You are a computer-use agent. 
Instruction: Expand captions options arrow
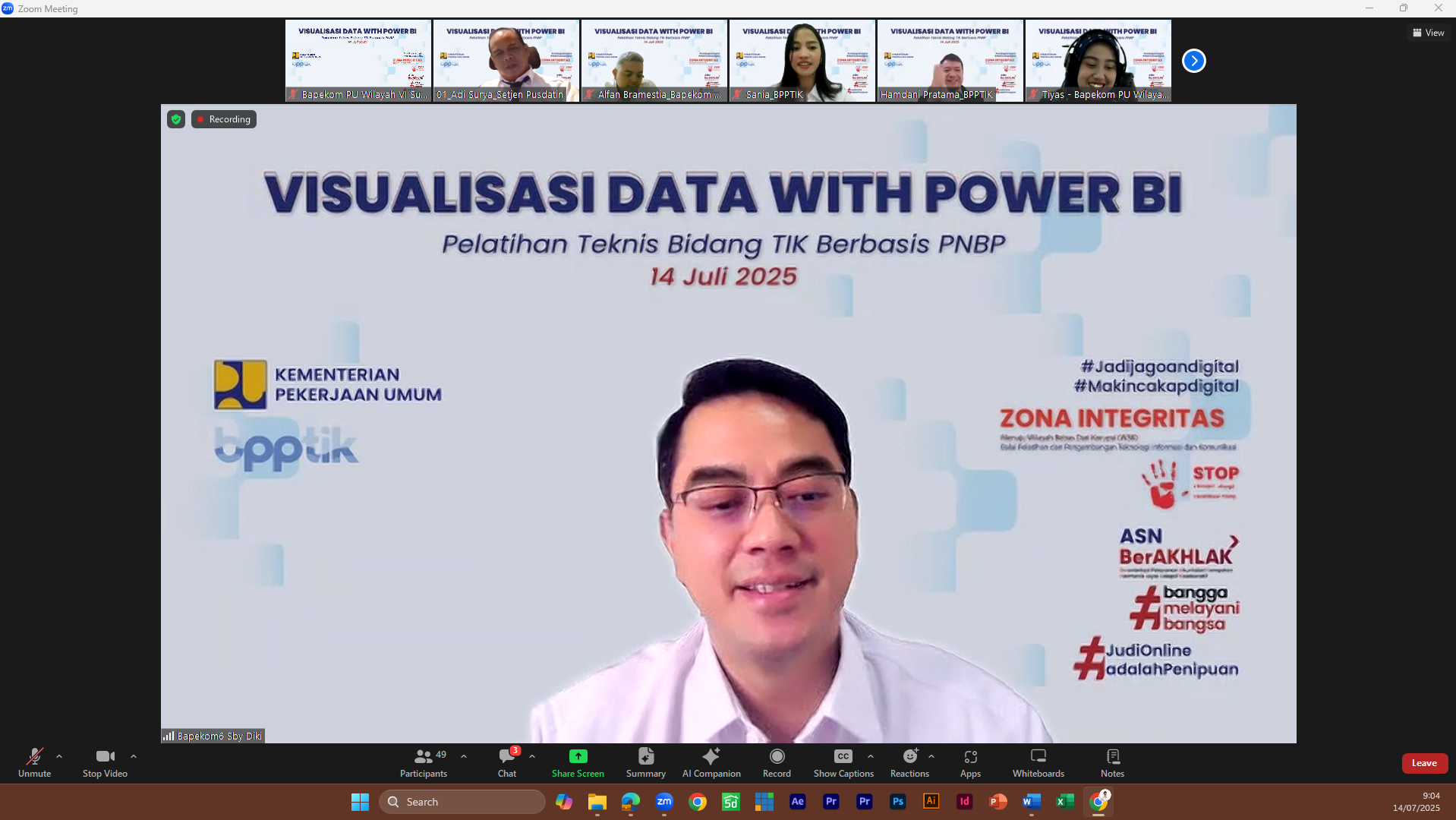[x=871, y=756]
